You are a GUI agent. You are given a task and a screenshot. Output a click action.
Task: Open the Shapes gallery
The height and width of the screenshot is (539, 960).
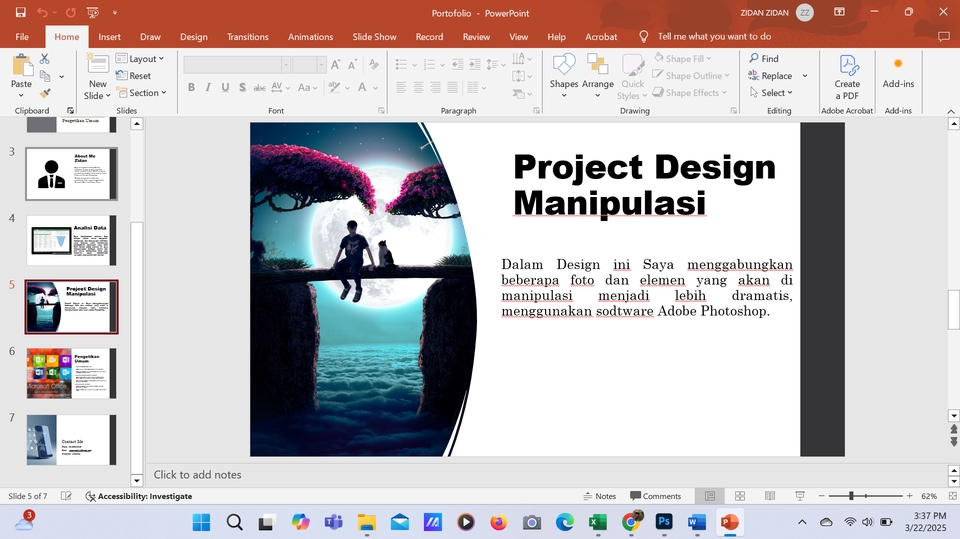(564, 73)
